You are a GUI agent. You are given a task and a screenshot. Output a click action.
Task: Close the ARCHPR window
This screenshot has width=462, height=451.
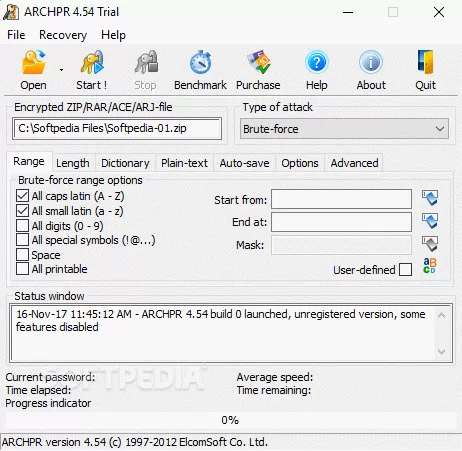[x=439, y=12]
